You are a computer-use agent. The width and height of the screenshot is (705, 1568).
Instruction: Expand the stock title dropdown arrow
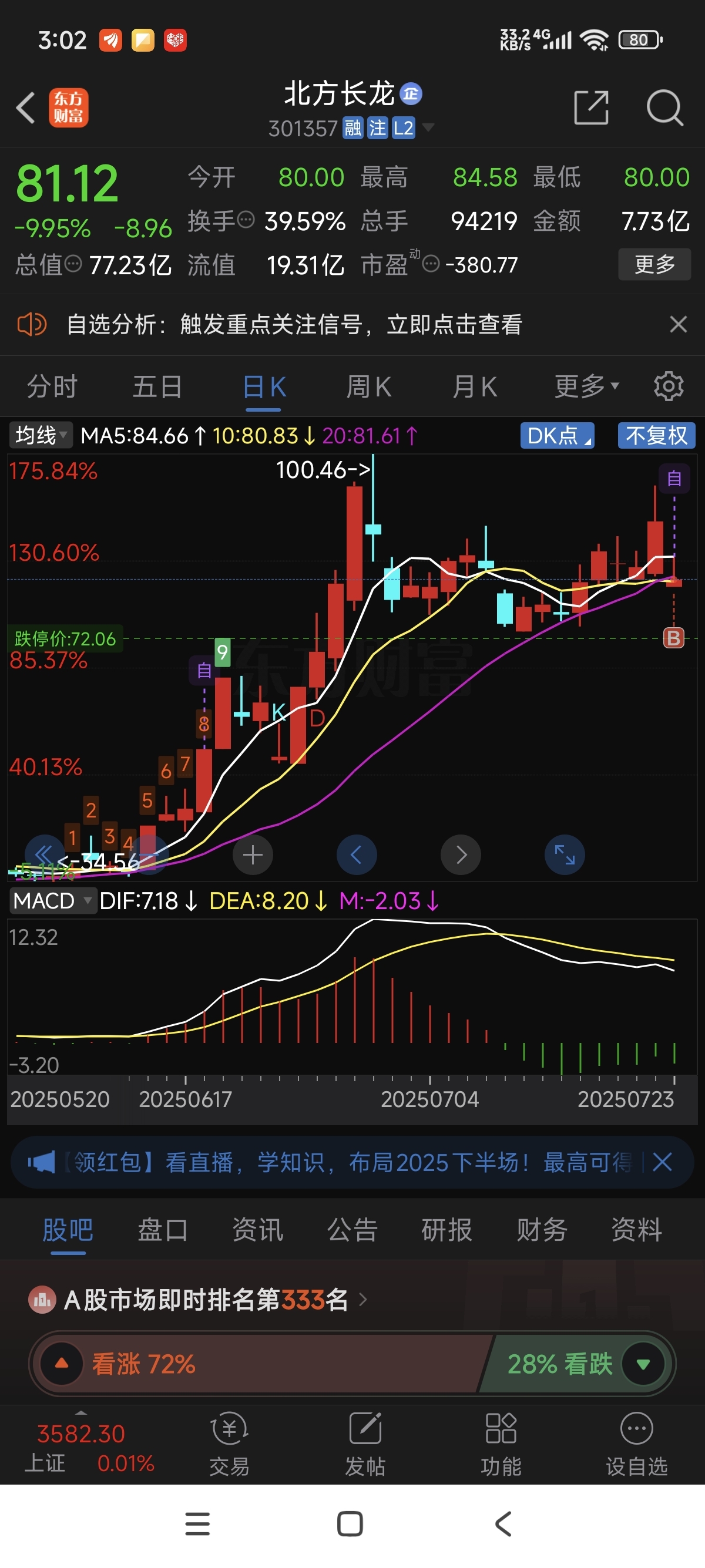[x=429, y=127]
